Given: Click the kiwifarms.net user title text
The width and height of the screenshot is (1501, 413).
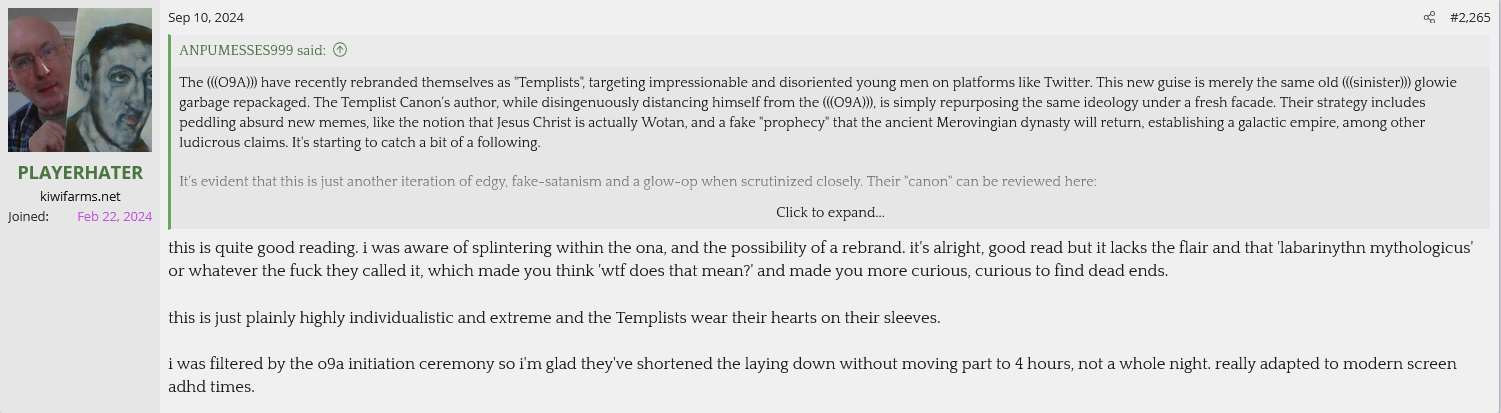Looking at the screenshot, I should coord(80,196).
